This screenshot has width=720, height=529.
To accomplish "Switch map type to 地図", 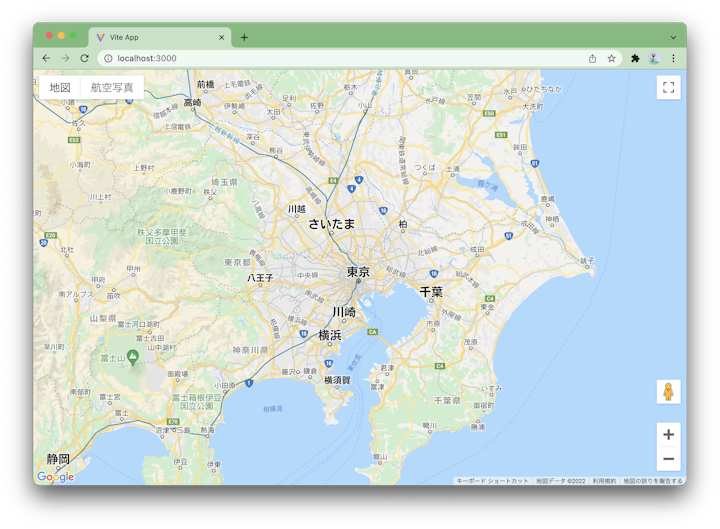I will click(60, 88).
